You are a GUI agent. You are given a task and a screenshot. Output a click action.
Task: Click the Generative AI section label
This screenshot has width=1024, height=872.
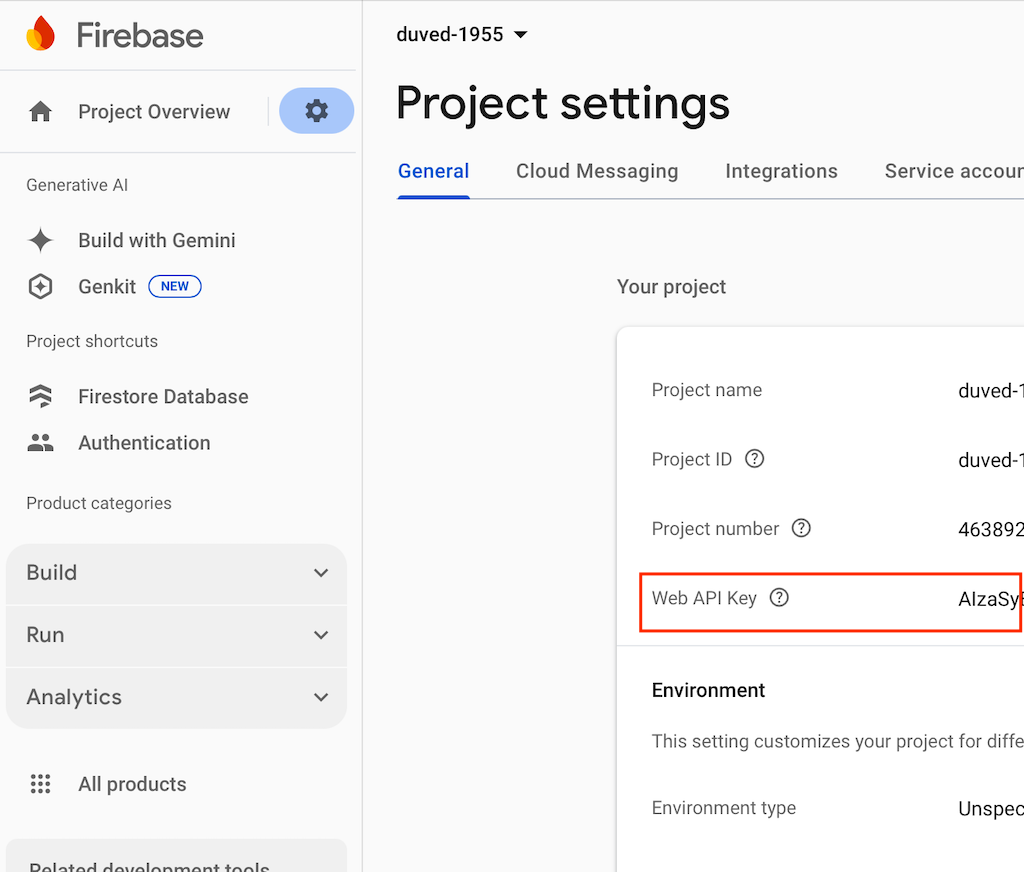tap(77, 186)
